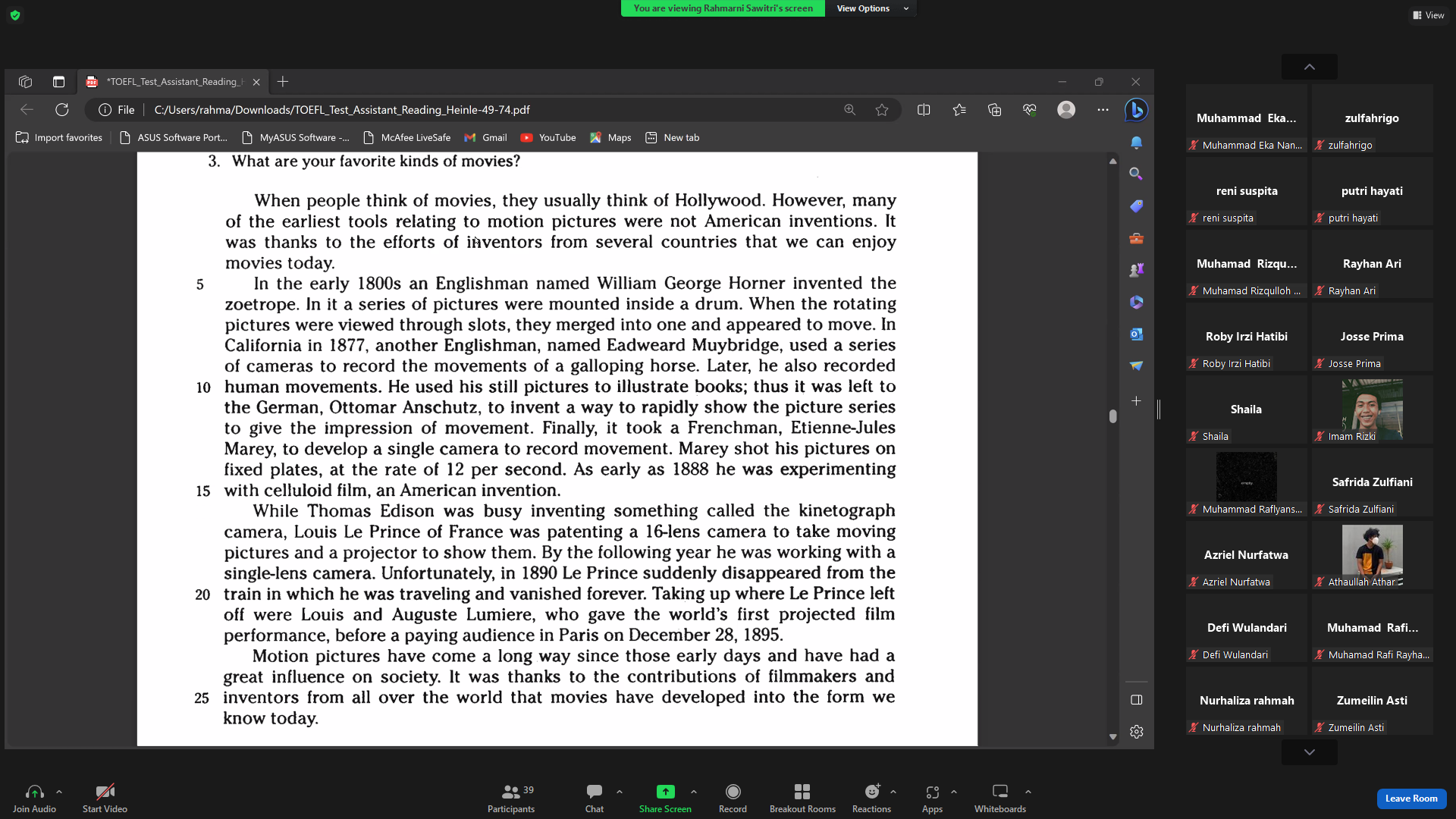Open the sidebar Outlook icon
The image size is (1456, 819).
(x=1136, y=334)
